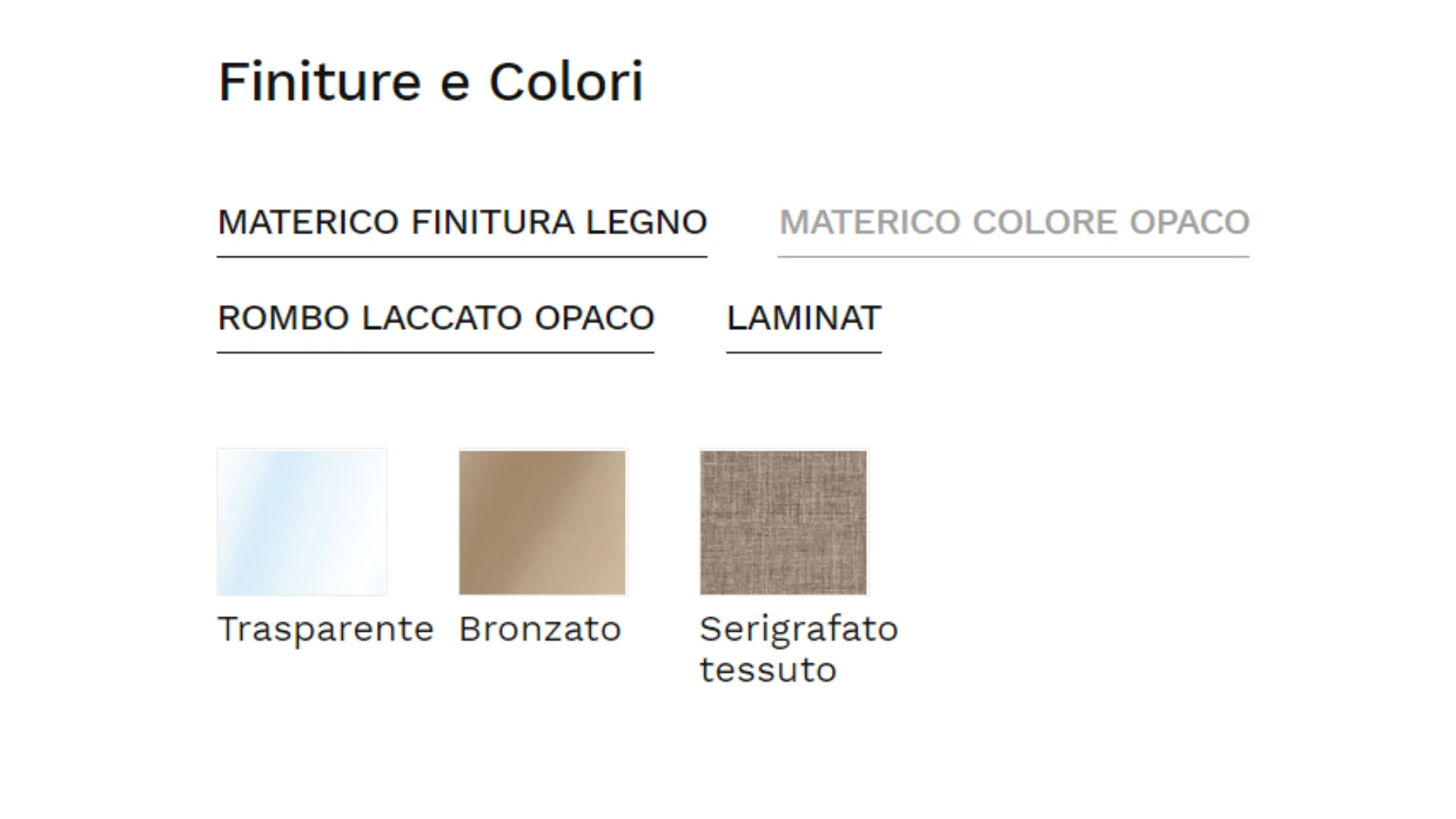1456x819 pixels.
Task: Choose the Bronzato bronze swatch
Action: (x=542, y=522)
